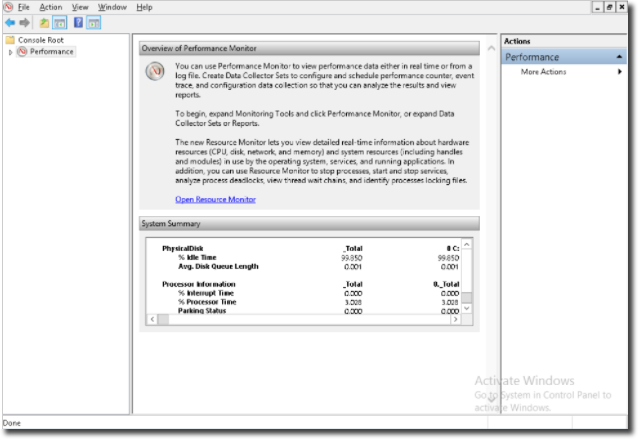
Task: Click System Summary vertical scrollbar thumb
Action: point(467,297)
